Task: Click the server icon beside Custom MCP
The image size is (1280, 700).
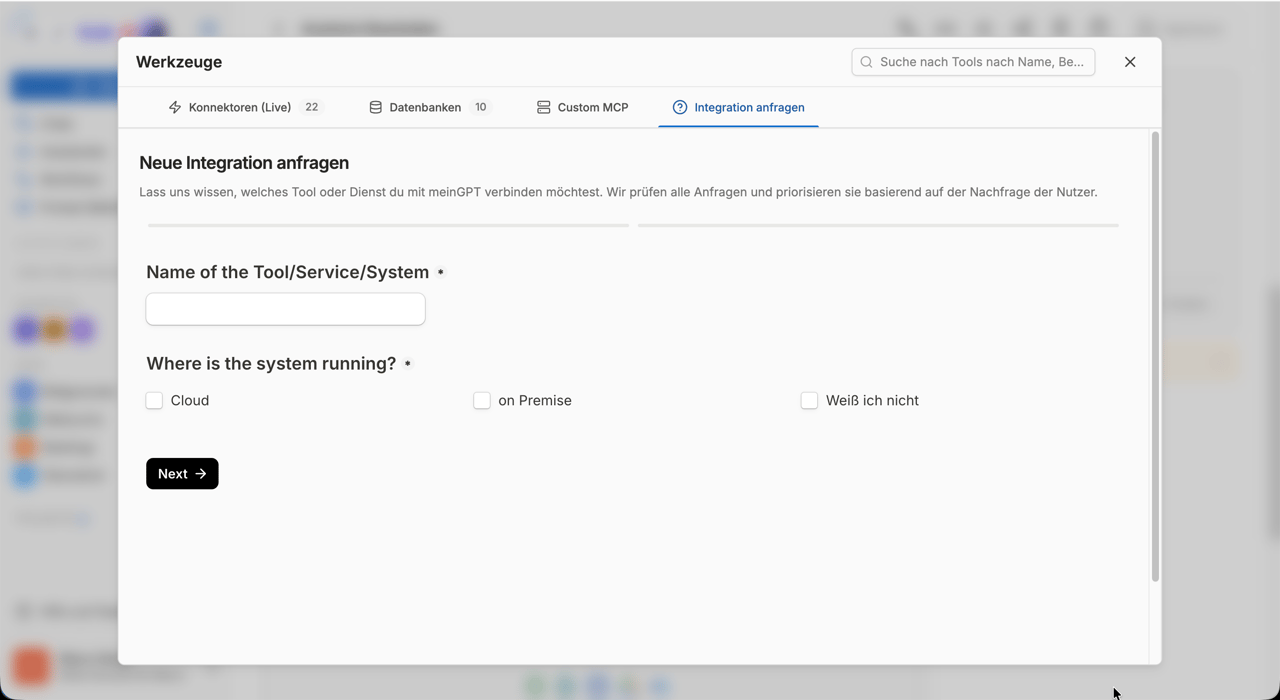Action: [544, 107]
